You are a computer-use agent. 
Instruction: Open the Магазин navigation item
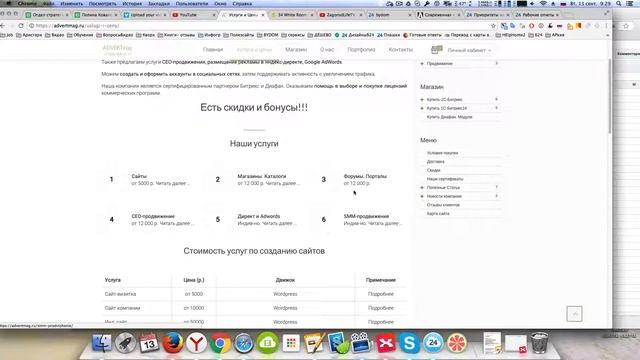[296, 49]
